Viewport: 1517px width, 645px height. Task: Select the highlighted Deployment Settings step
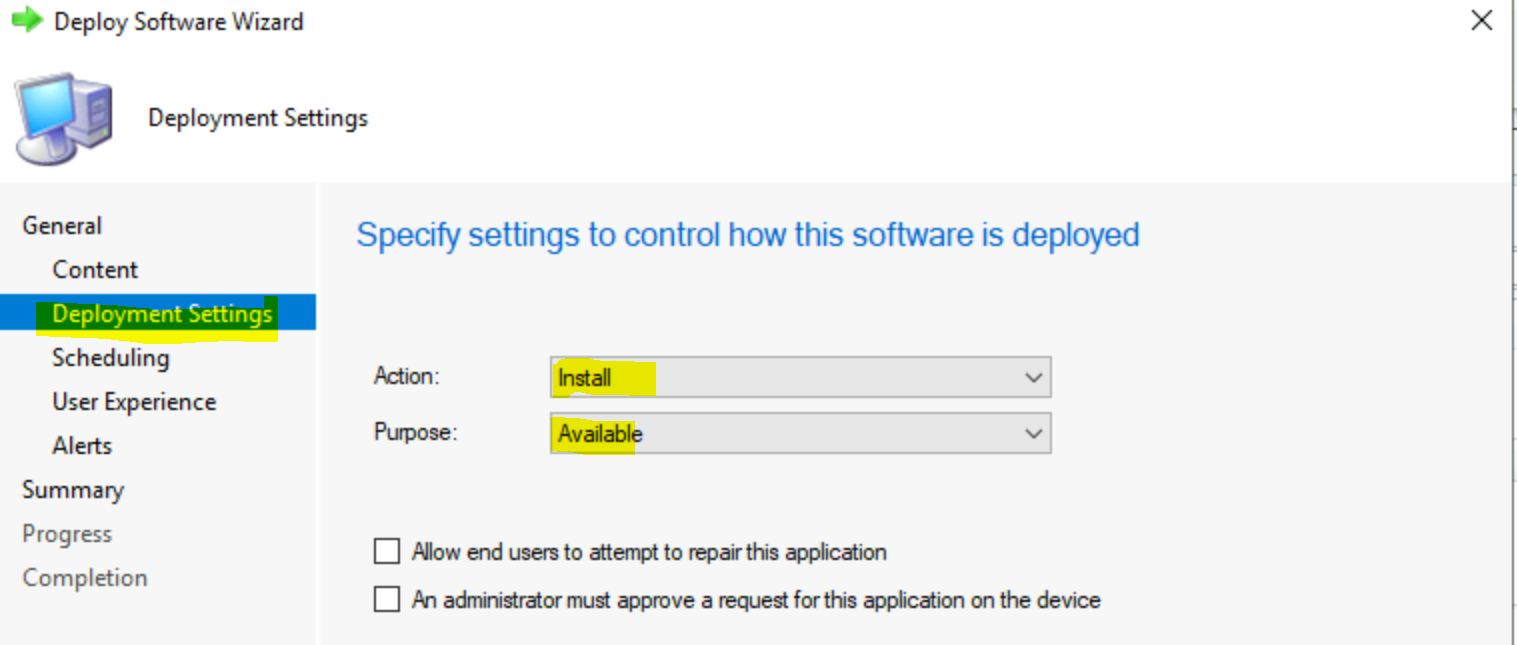coord(161,312)
